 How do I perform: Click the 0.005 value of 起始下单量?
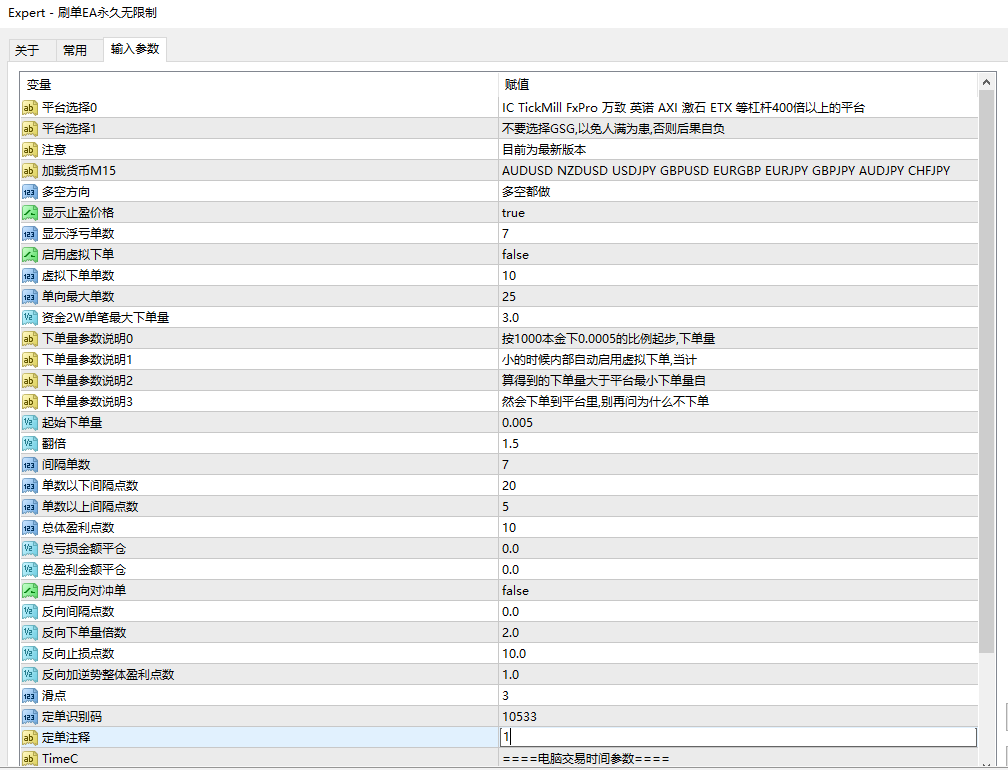point(518,423)
